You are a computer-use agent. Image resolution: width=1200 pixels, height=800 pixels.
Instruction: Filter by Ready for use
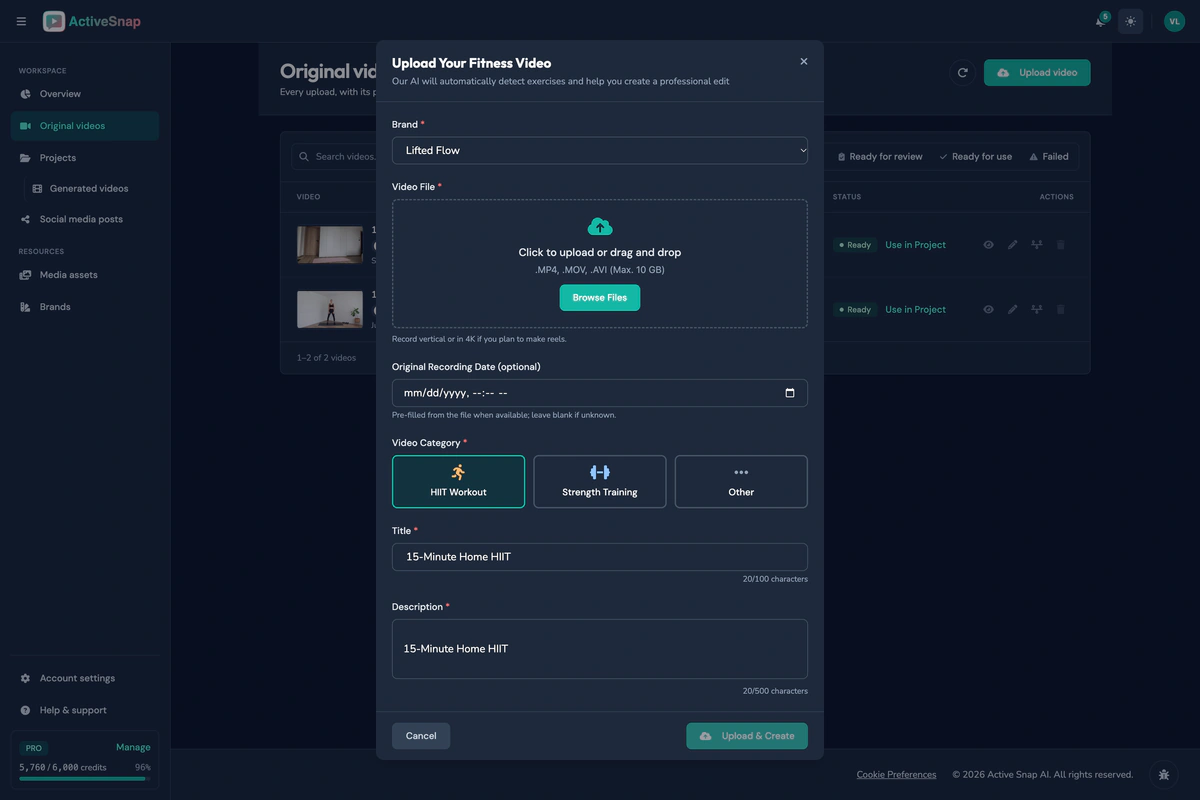(x=975, y=157)
